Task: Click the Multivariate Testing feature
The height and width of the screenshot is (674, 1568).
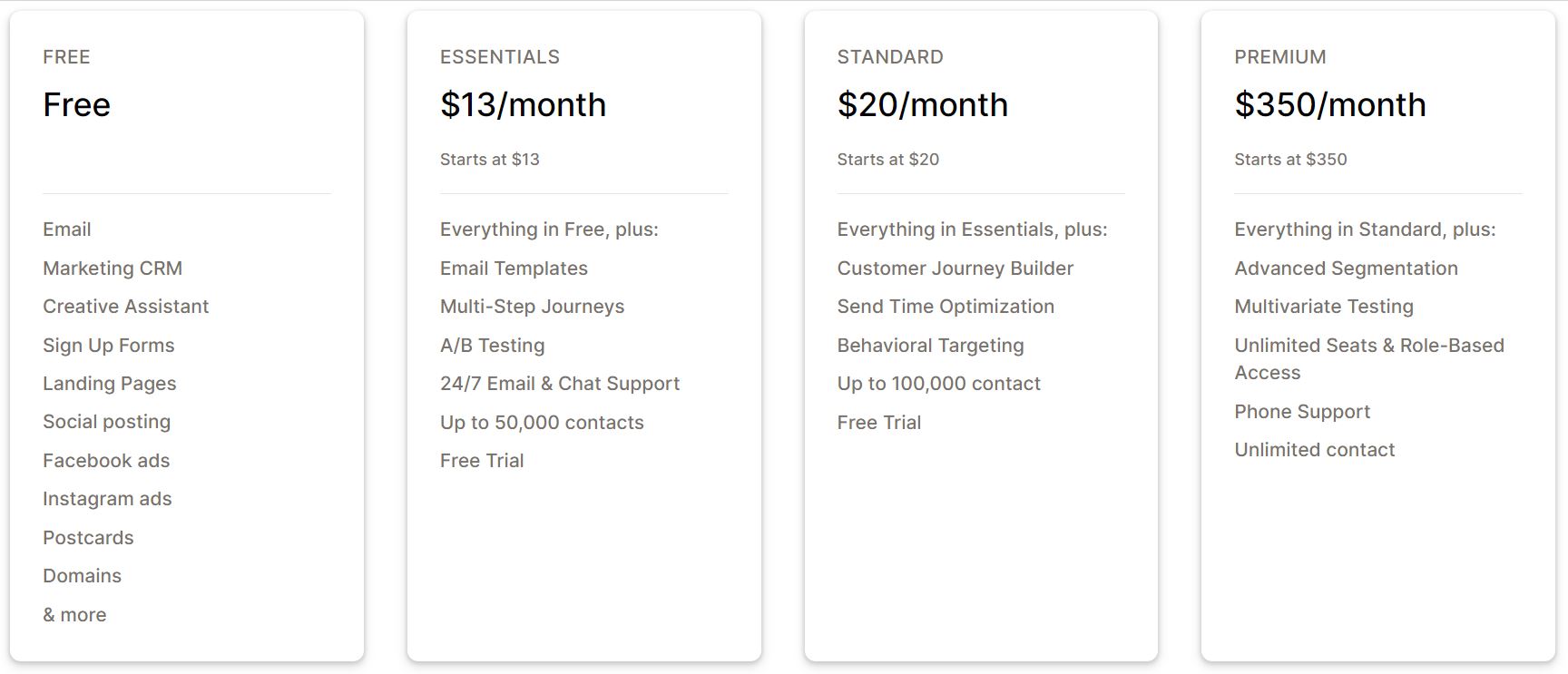Action: pos(1323,307)
